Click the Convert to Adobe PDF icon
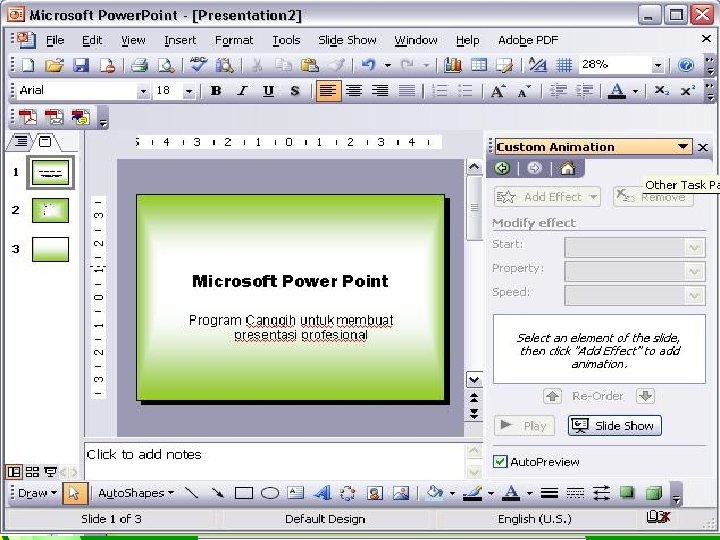720x540 pixels. [x=28, y=118]
